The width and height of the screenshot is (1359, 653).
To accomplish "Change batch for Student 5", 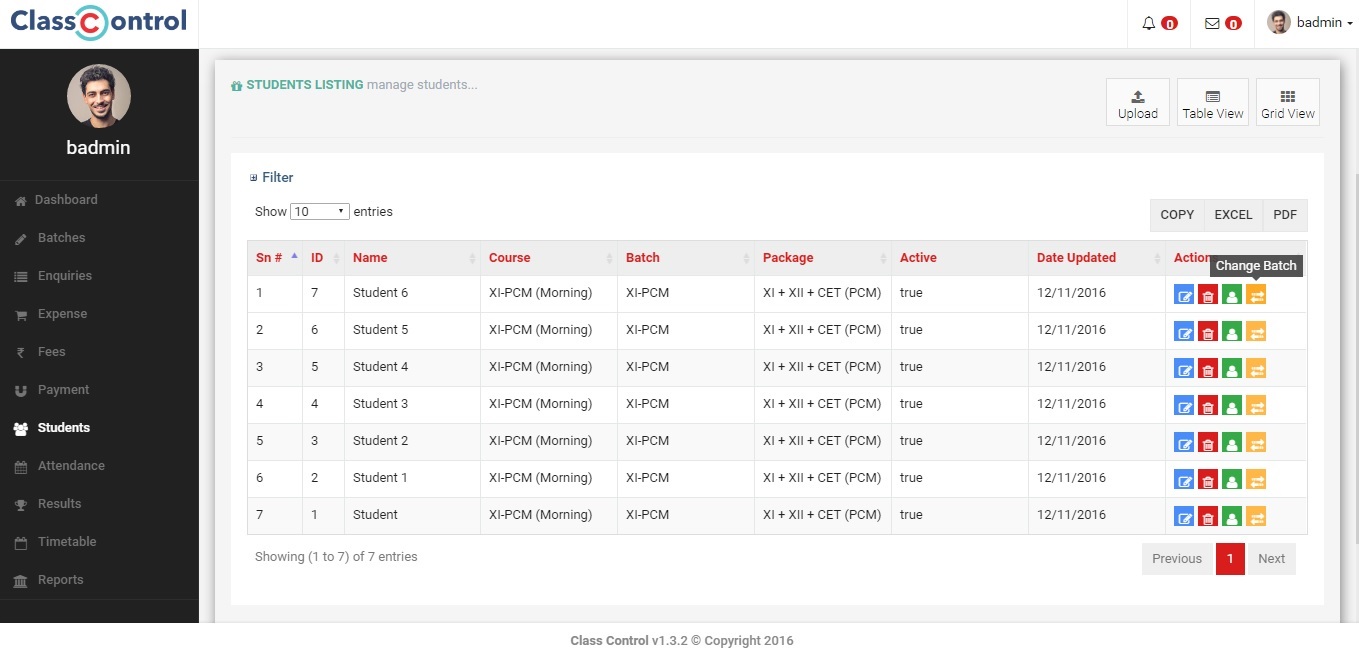I will click(1256, 332).
